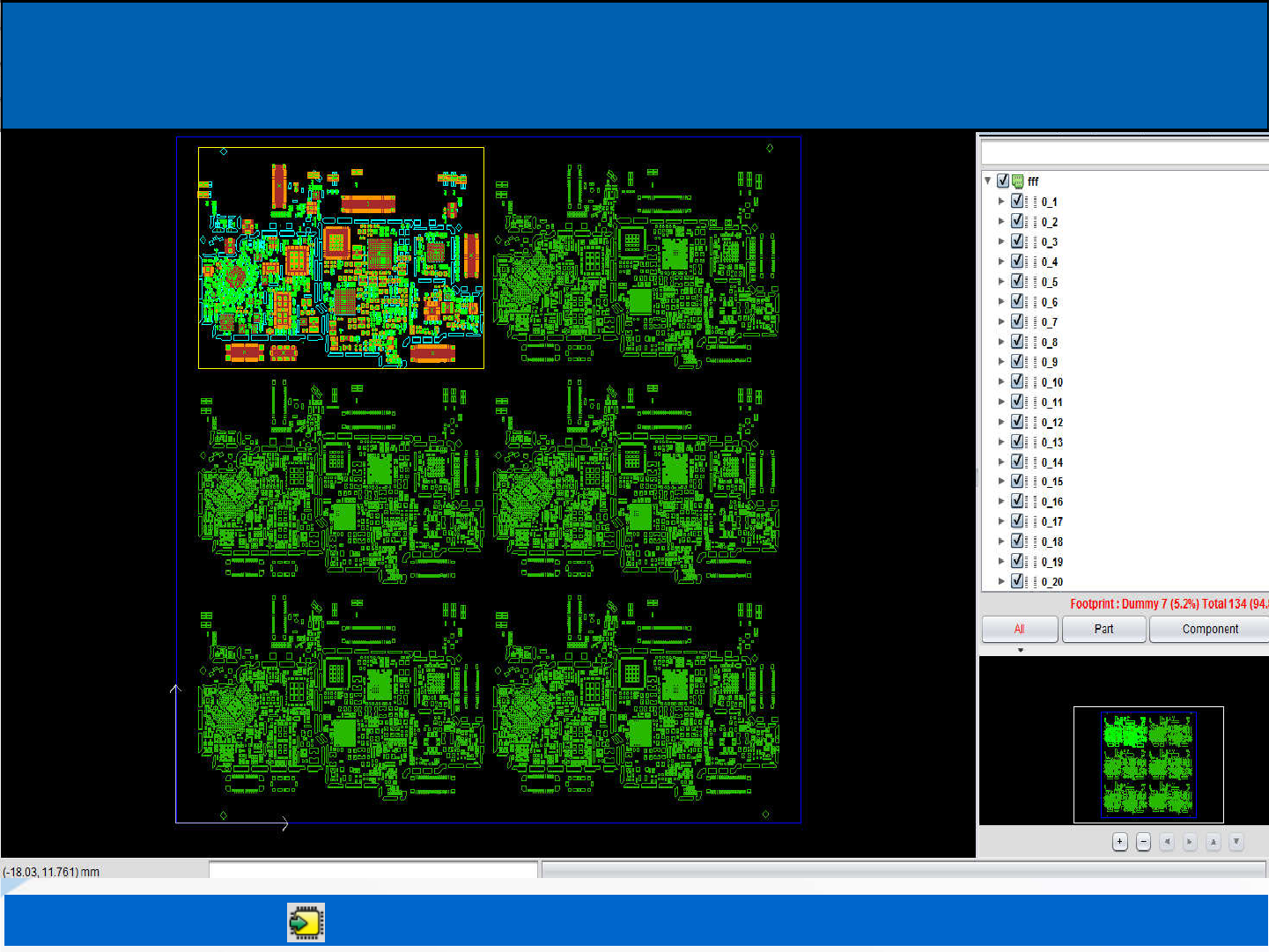Click the green board icon beside fff
This screenshot has width=1269, height=952.
[x=1018, y=181]
